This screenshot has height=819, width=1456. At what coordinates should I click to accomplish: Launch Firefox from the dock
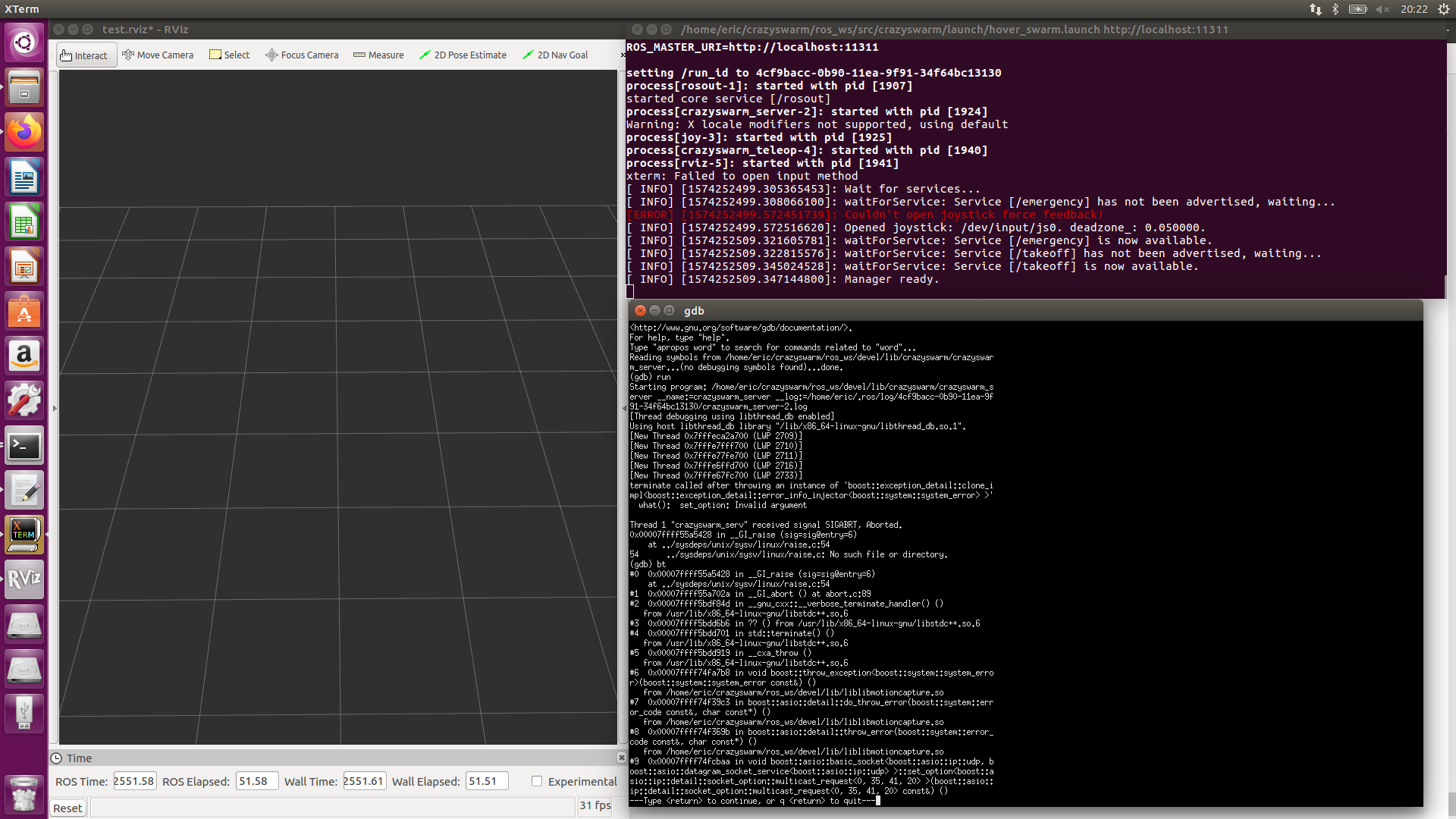pyautogui.click(x=24, y=131)
